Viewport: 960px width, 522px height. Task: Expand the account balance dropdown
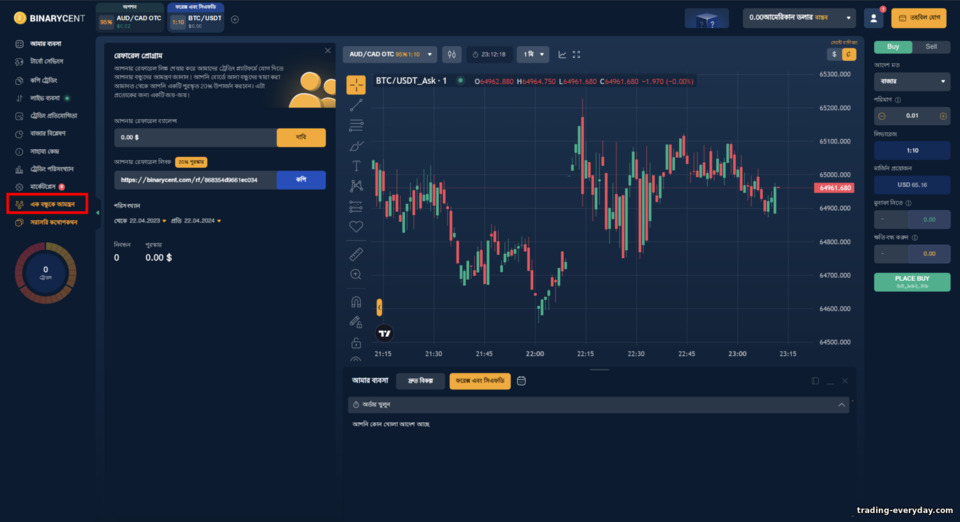[x=799, y=18]
